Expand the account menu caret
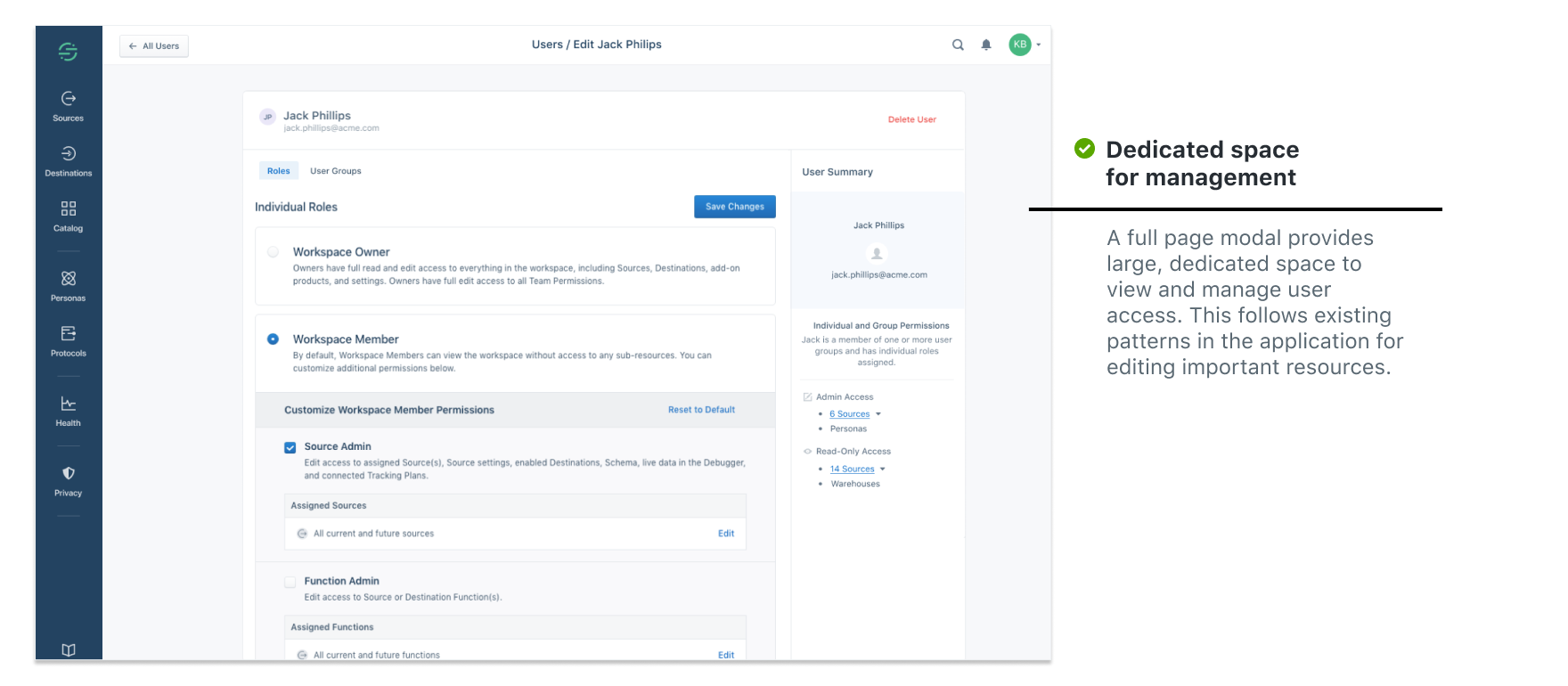1568x686 pixels. [x=1039, y=45]
